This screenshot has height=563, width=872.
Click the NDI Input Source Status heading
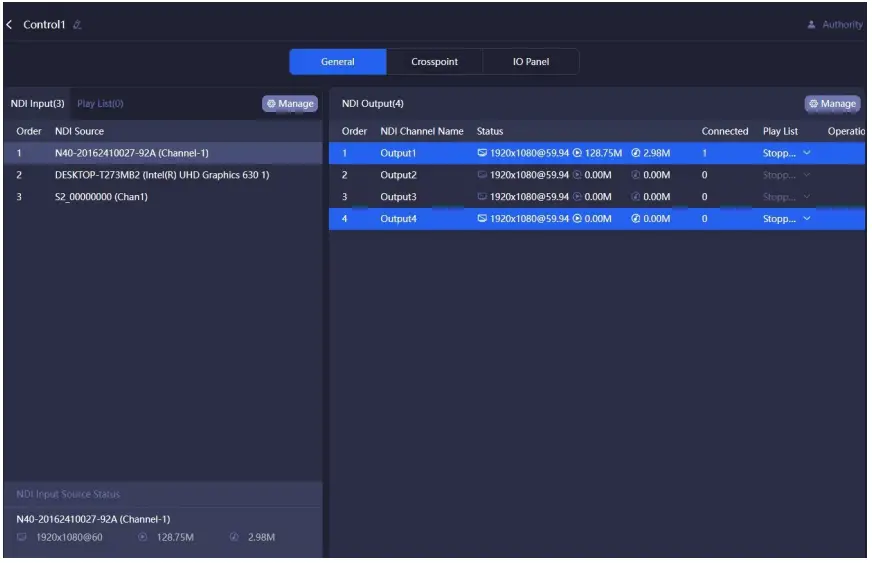[68, 494]
